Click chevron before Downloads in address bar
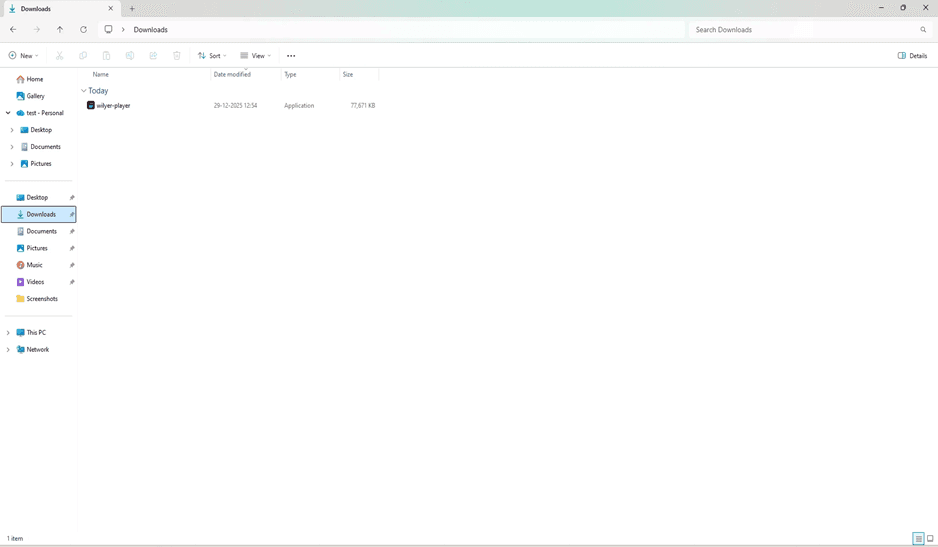The width and height of the screenshot is (938, 547). (123, 29)
